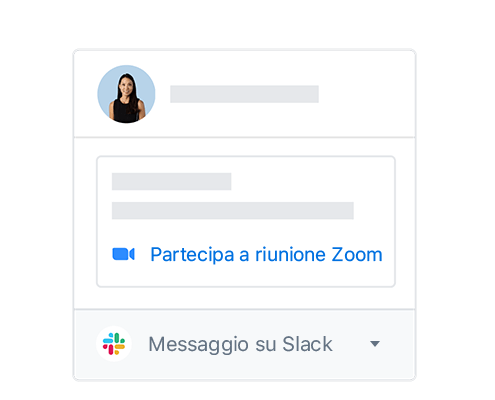Click the word Partecipa in the blue link
495x400 pixels.
[x=192, y=255]
